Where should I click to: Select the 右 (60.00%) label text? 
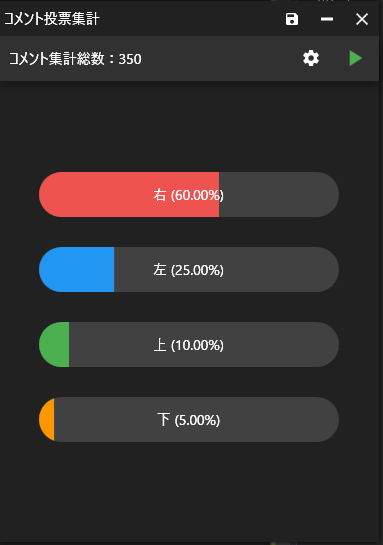coord(189,195)
